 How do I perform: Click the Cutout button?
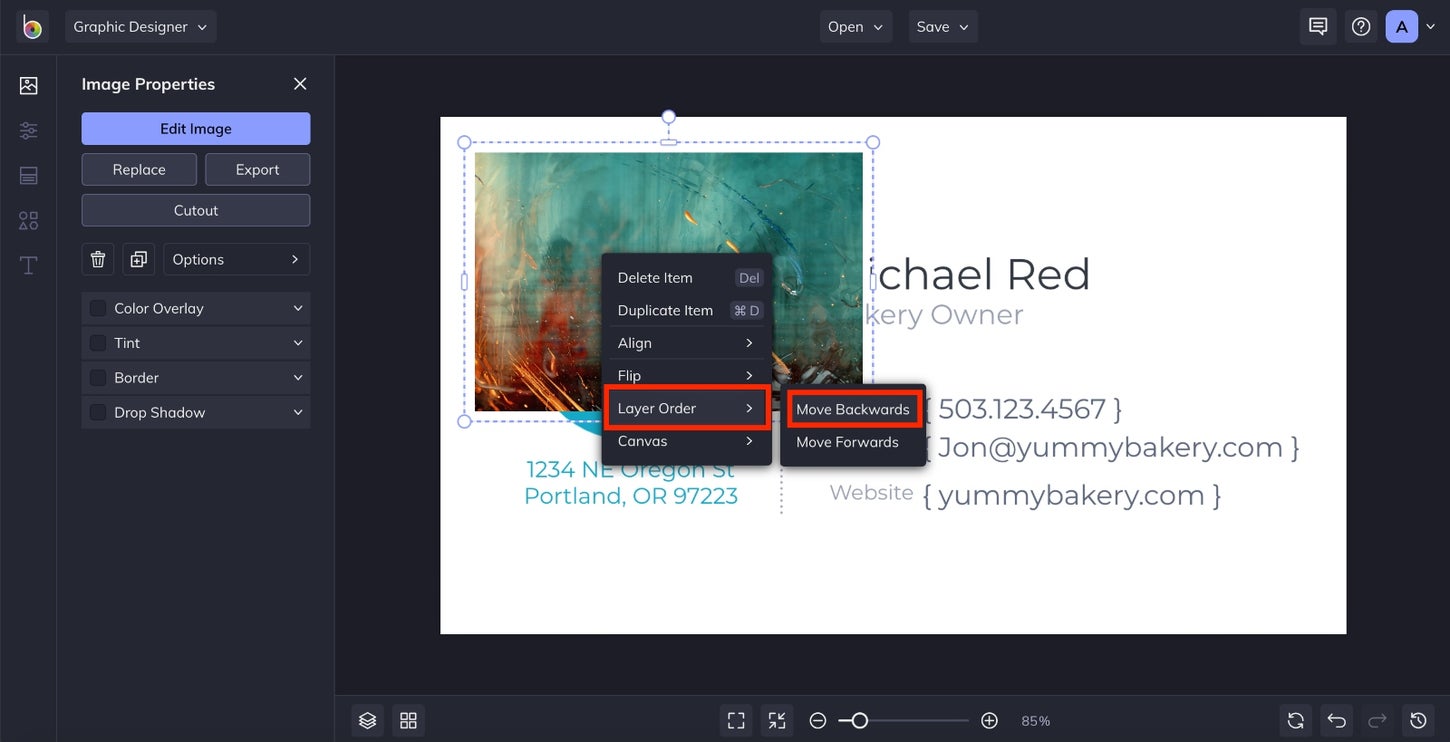pos(195,210)
